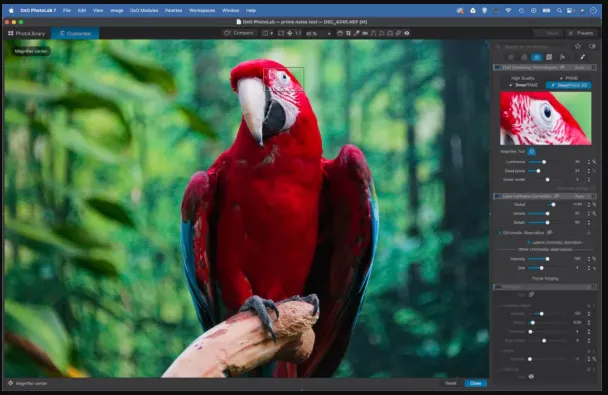608x395 pixels.
Task: Click the preview eye icon in toolbar
Action: click(x=407, y=33)
